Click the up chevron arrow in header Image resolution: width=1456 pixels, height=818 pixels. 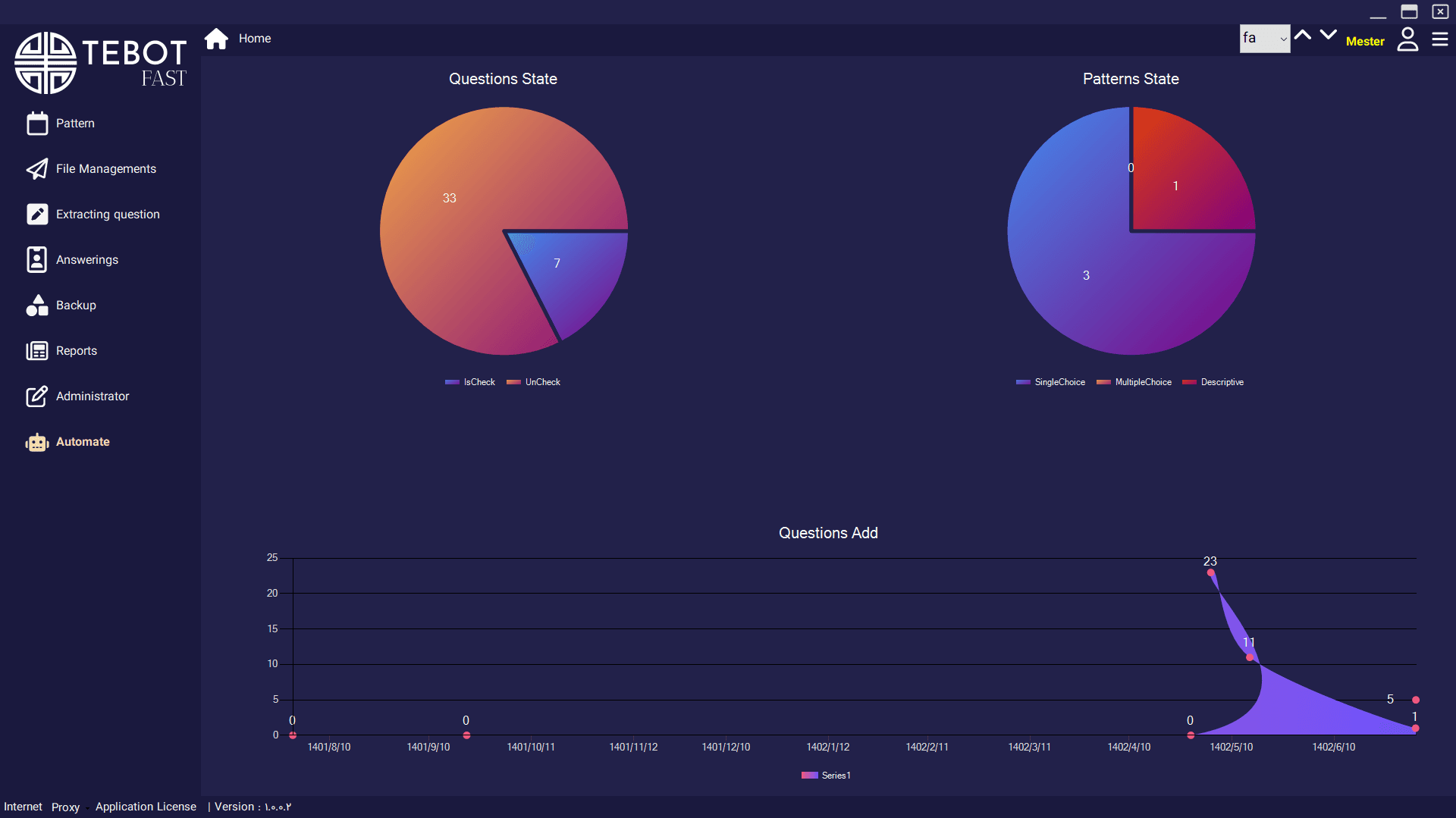coord(1303,35)
